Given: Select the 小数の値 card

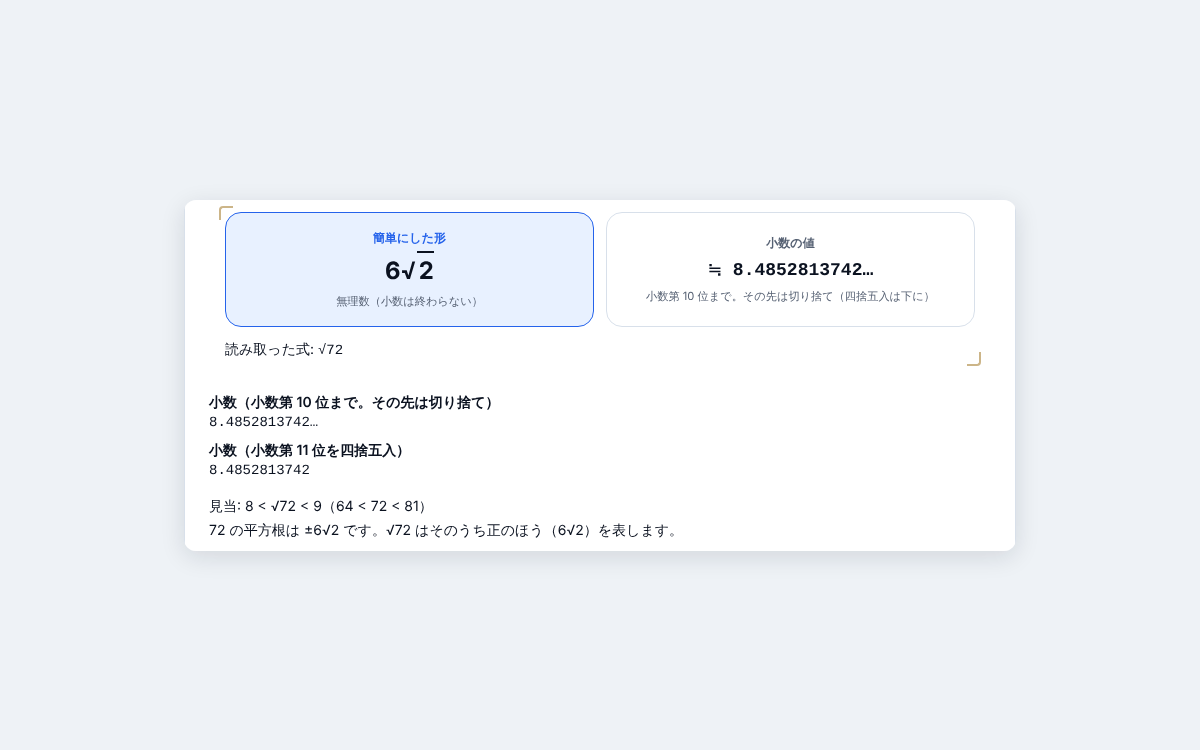Looking at the screenshot, I should click(x=790, y=269).
